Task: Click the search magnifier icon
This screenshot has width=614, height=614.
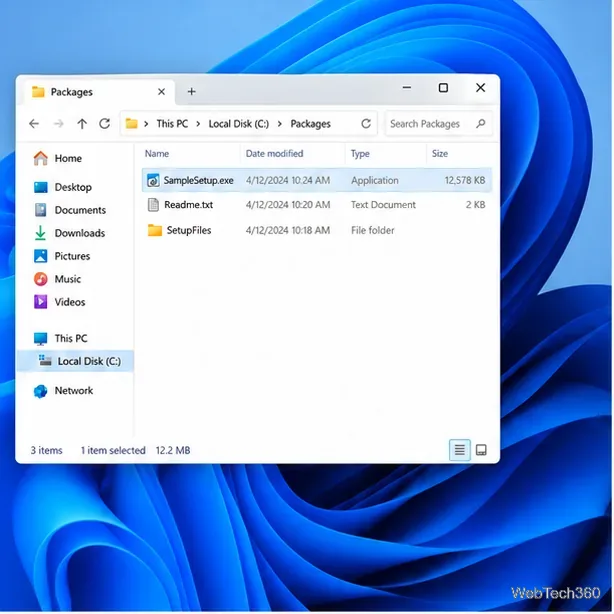Action: [480, 124]
